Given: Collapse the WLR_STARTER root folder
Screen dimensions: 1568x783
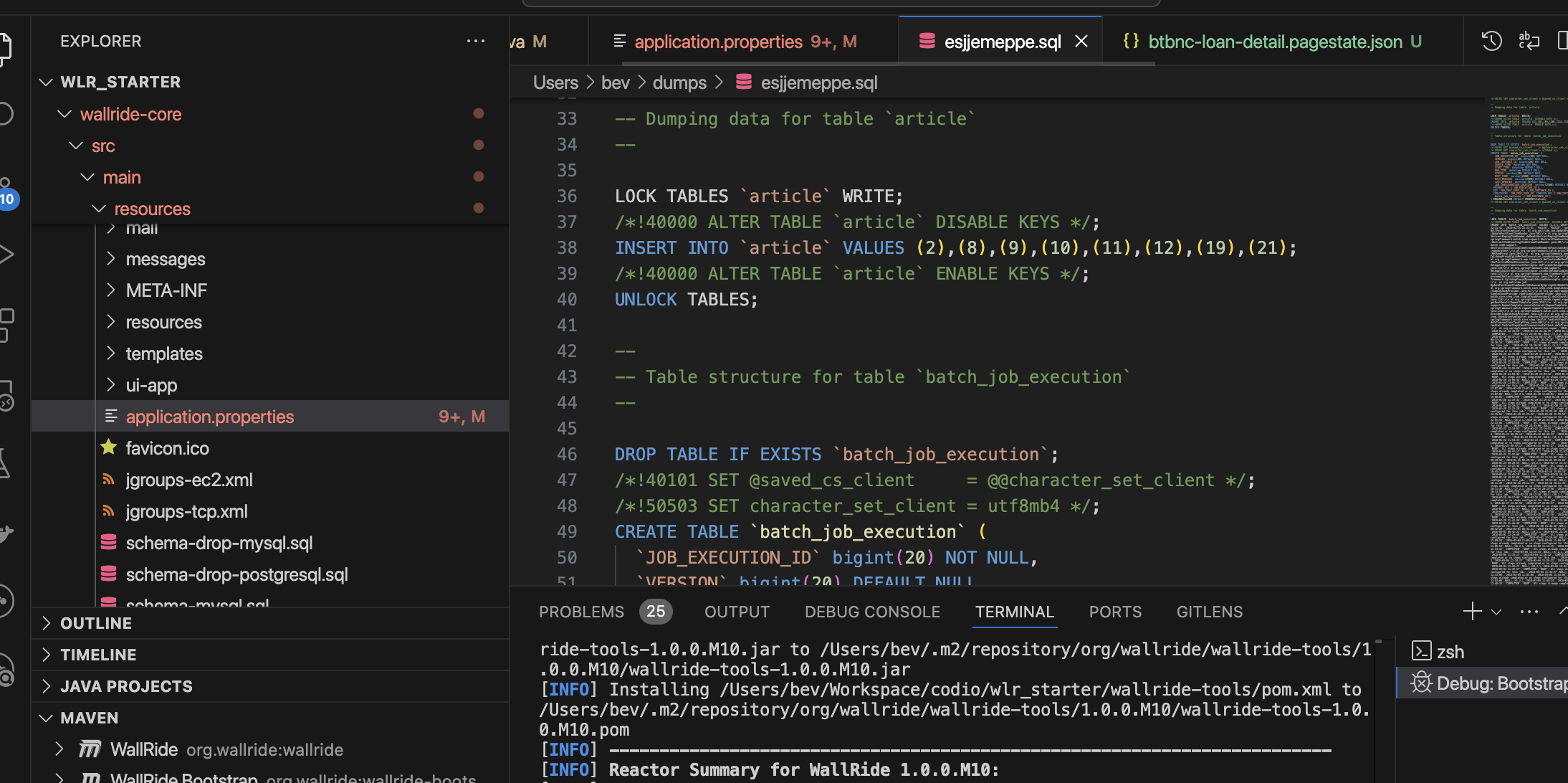Looking at the screenshot, I should [x=46, y=82].
